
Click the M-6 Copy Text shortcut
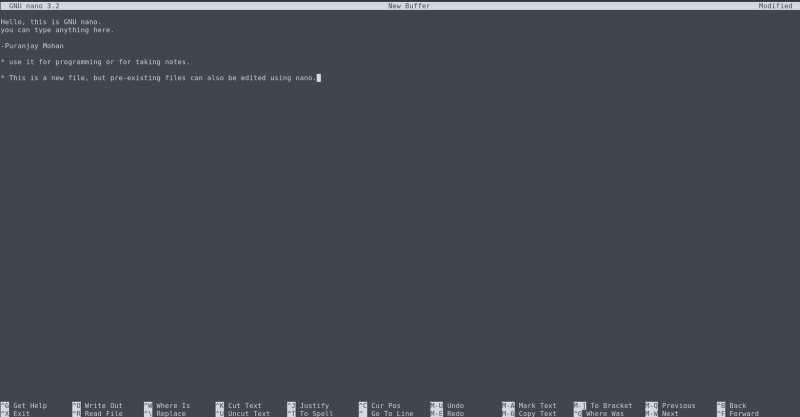coord(530,413)
